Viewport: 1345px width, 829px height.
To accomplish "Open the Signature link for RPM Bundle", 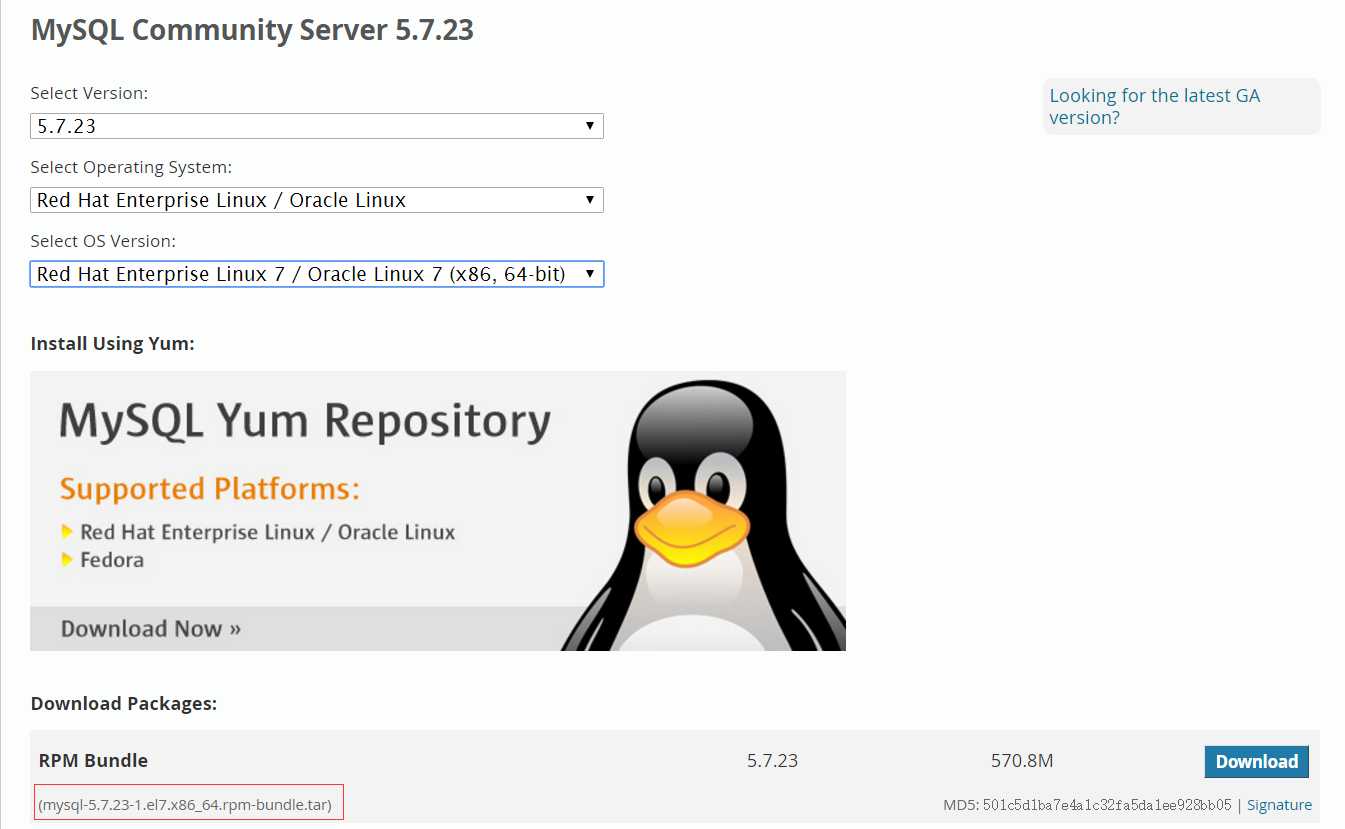I will click(1279, 805).
